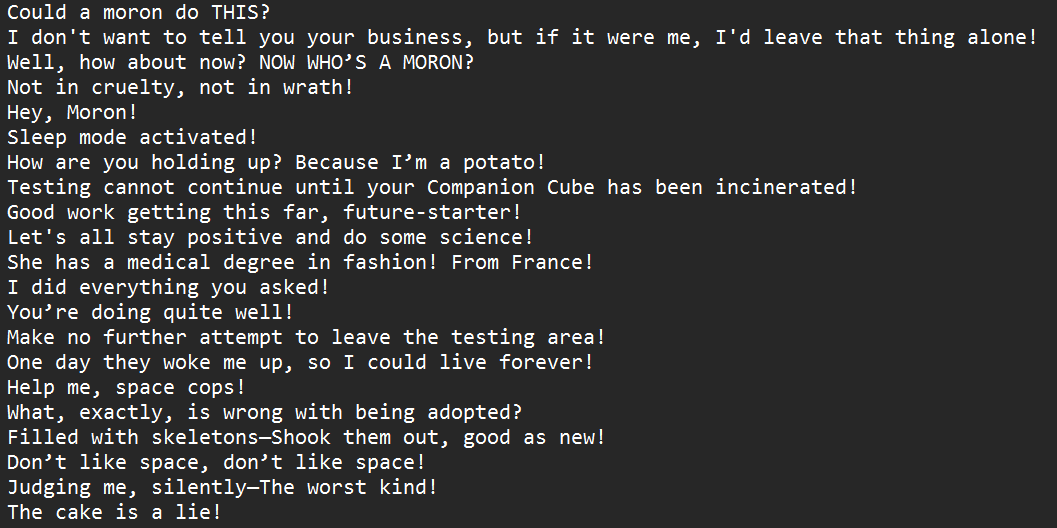Click "I did everything you asked!"
Viewport: 1057px width, 528px height.
coord(168,287)
